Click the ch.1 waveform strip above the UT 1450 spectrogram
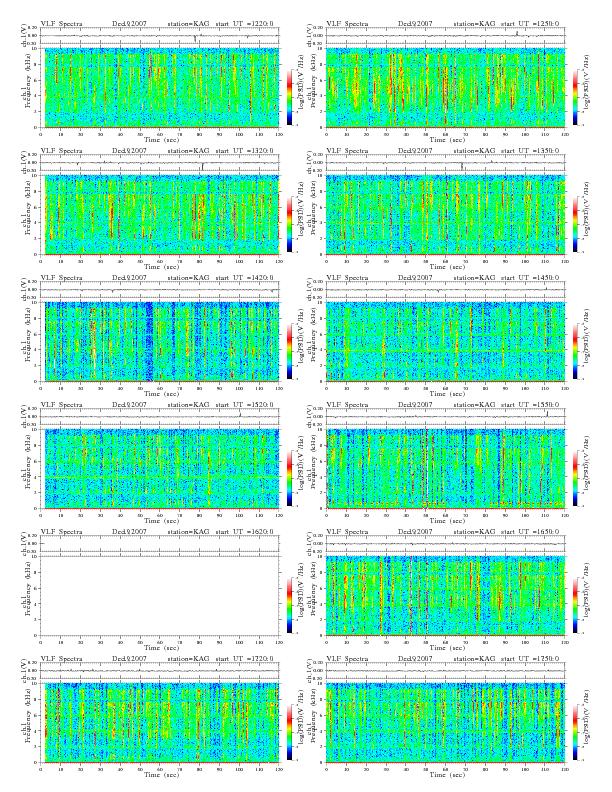Viewport: 612px width, 792px height. tap(445, 290)
